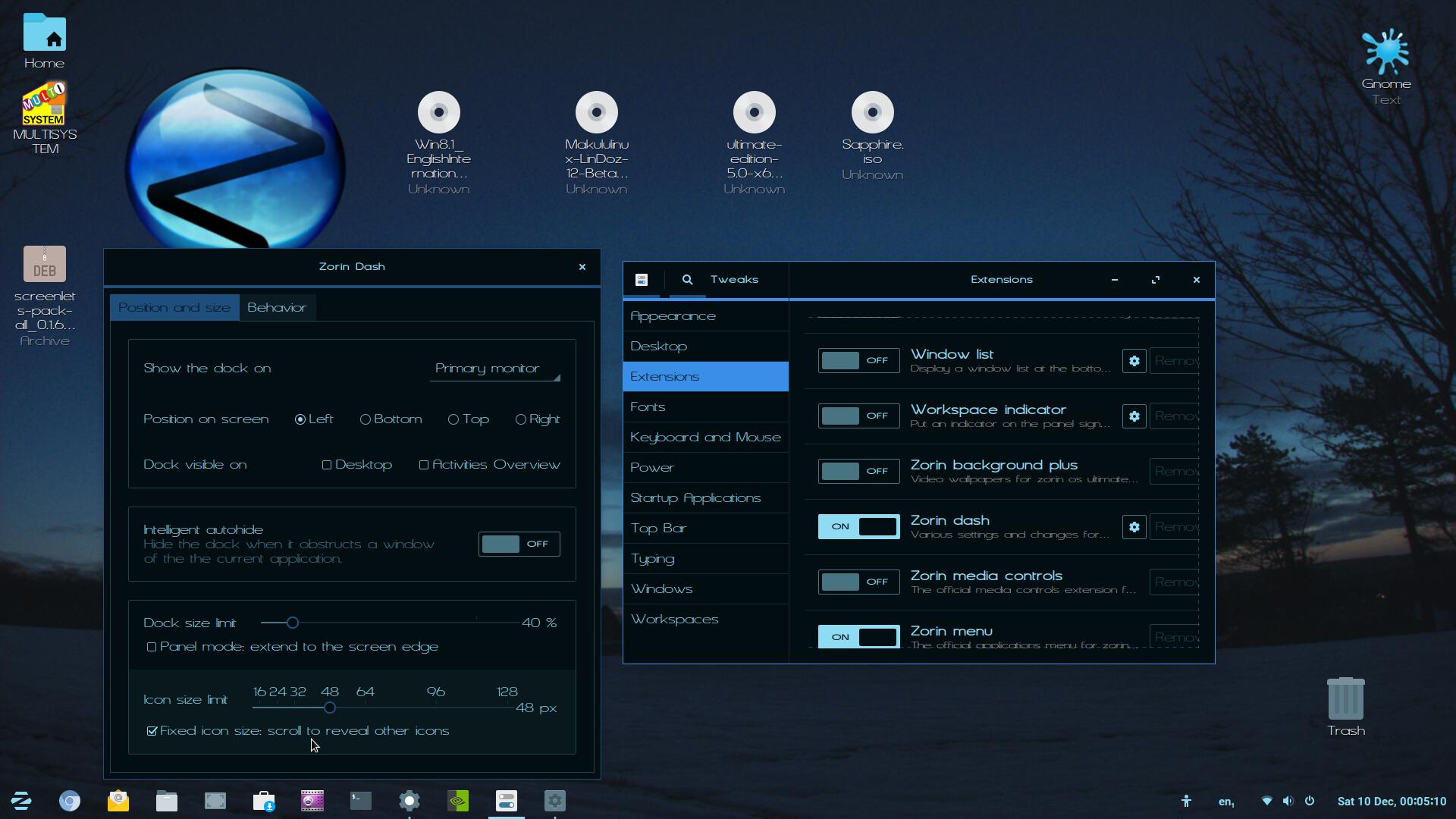The width and height of the screenshot is (1456, 819).
Task: Open the terminal from taskbar
Action: [361, 801]
